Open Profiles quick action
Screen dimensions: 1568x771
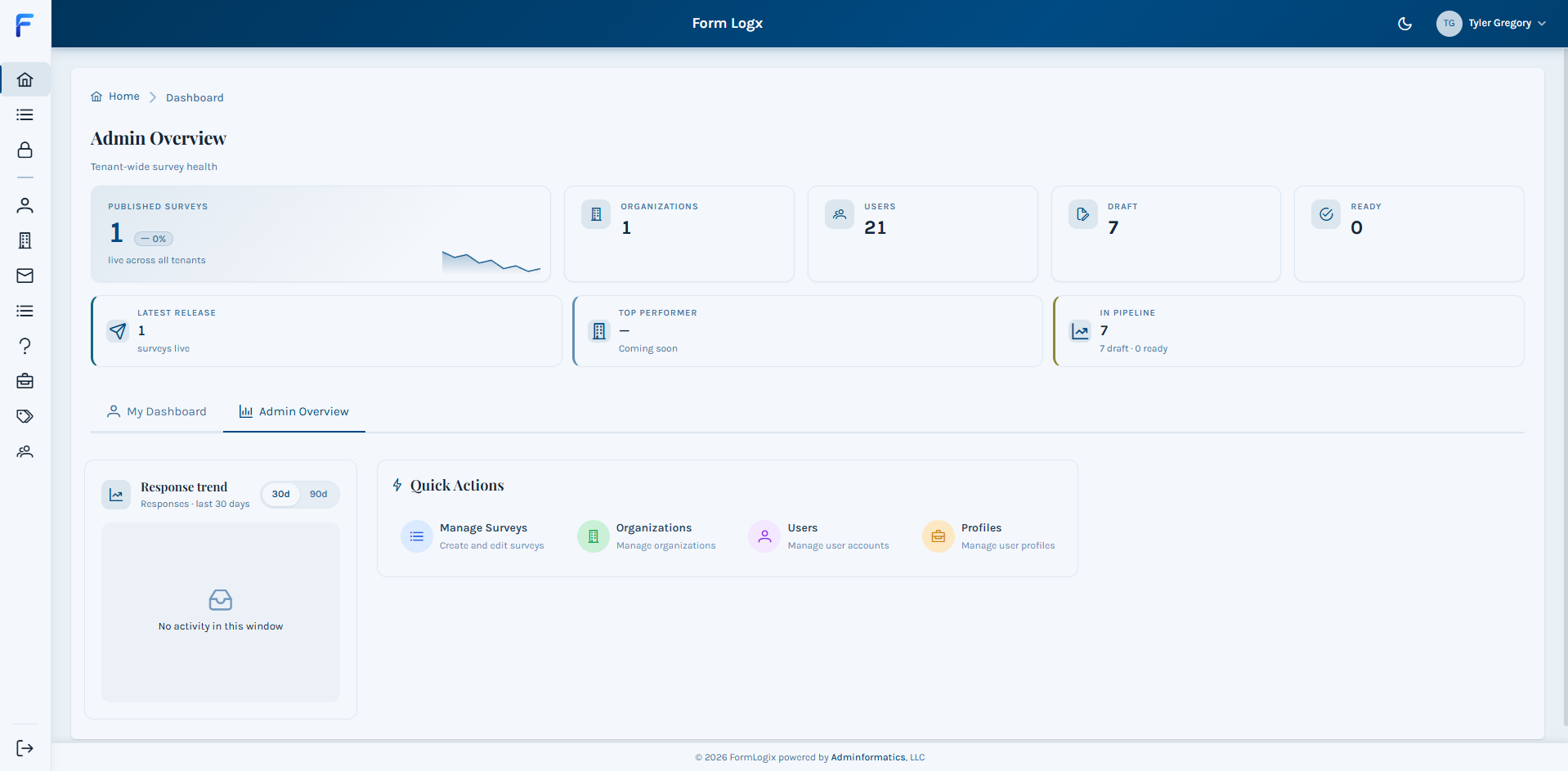coord(989,536)
